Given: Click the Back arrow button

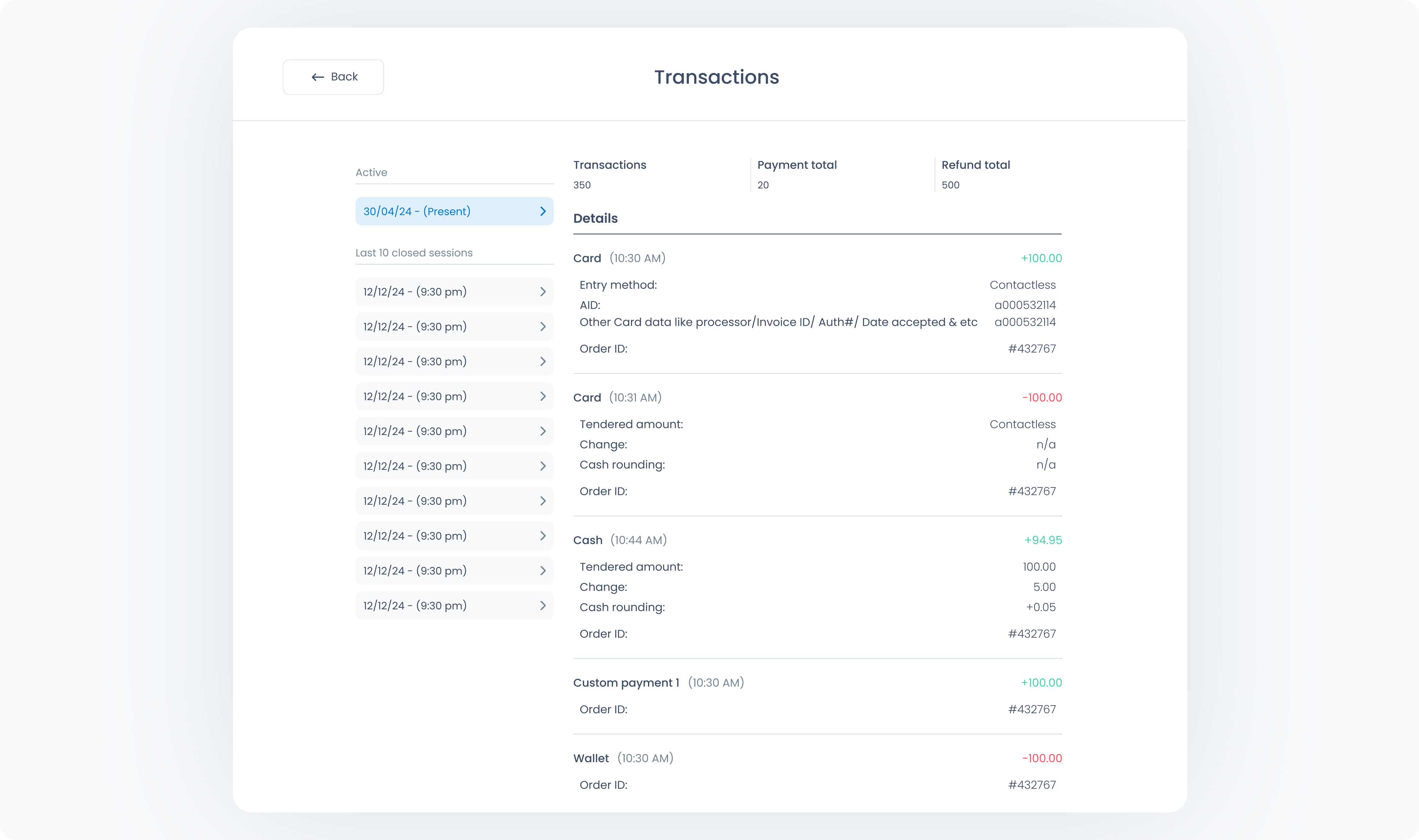Looking at the screenshot, I should pyautogui.click(x=333, y=77).
